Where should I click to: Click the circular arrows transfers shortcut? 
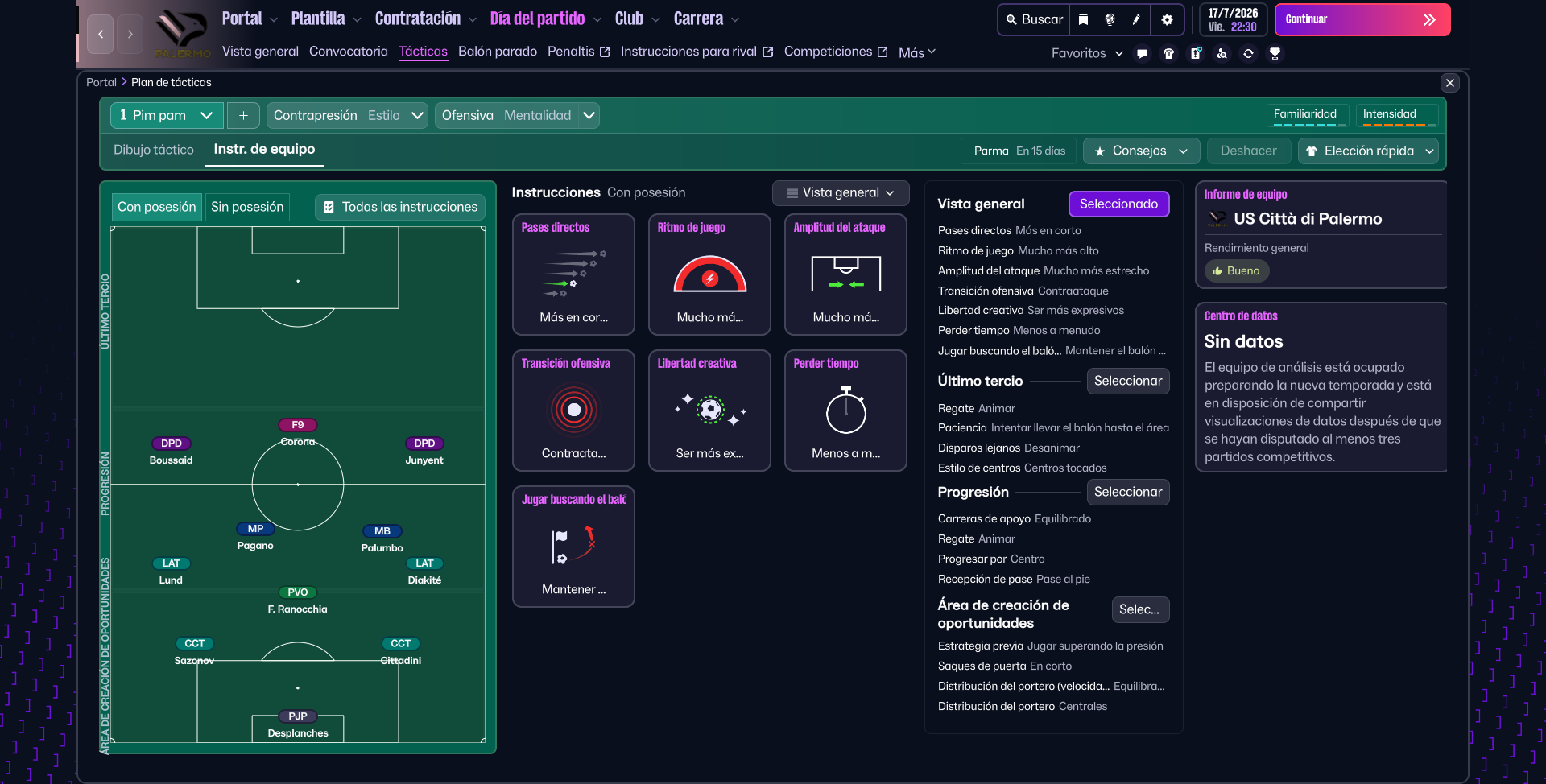(1248, 54)
